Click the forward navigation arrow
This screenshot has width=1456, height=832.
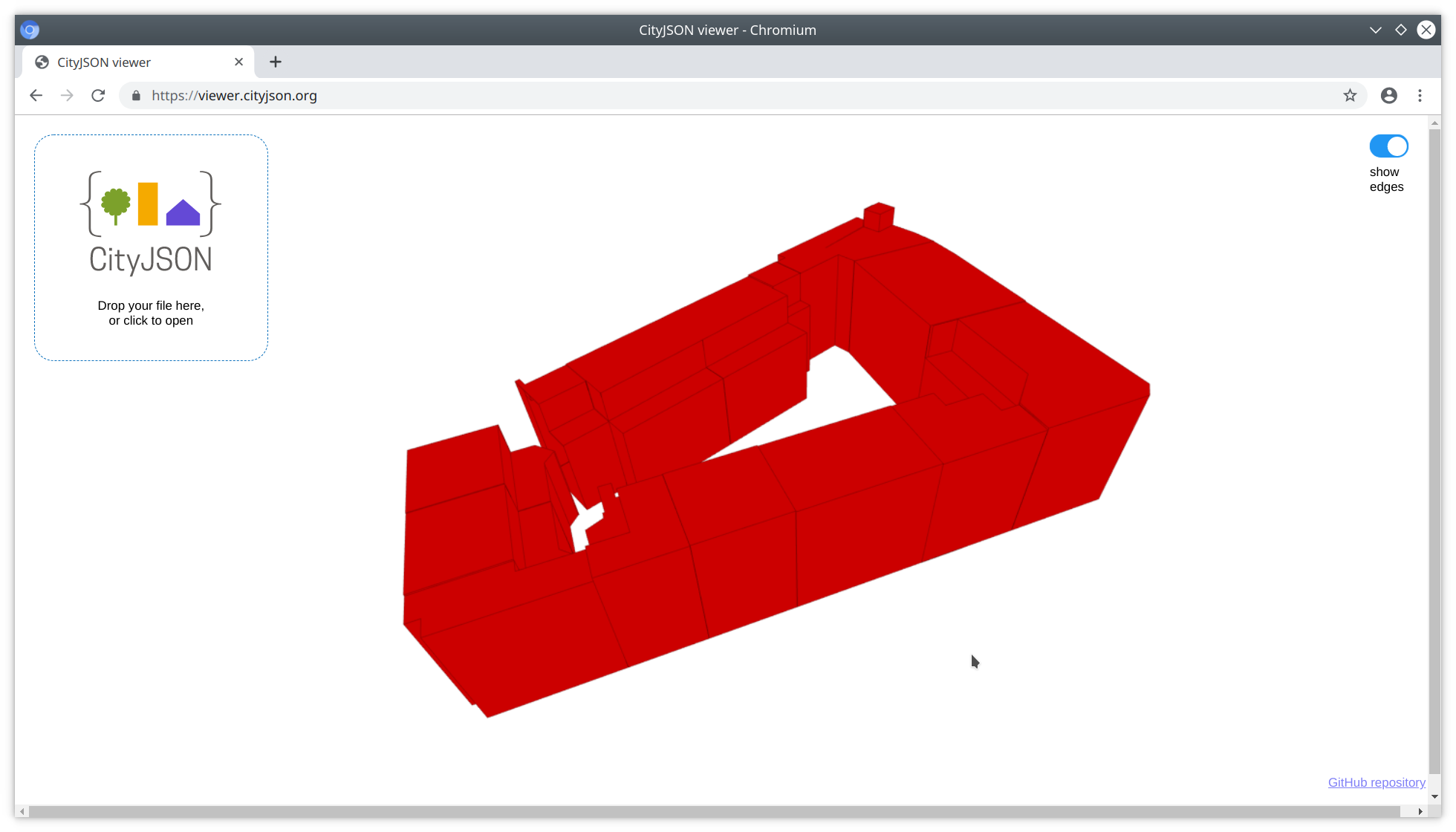click(x=67, y=95)
